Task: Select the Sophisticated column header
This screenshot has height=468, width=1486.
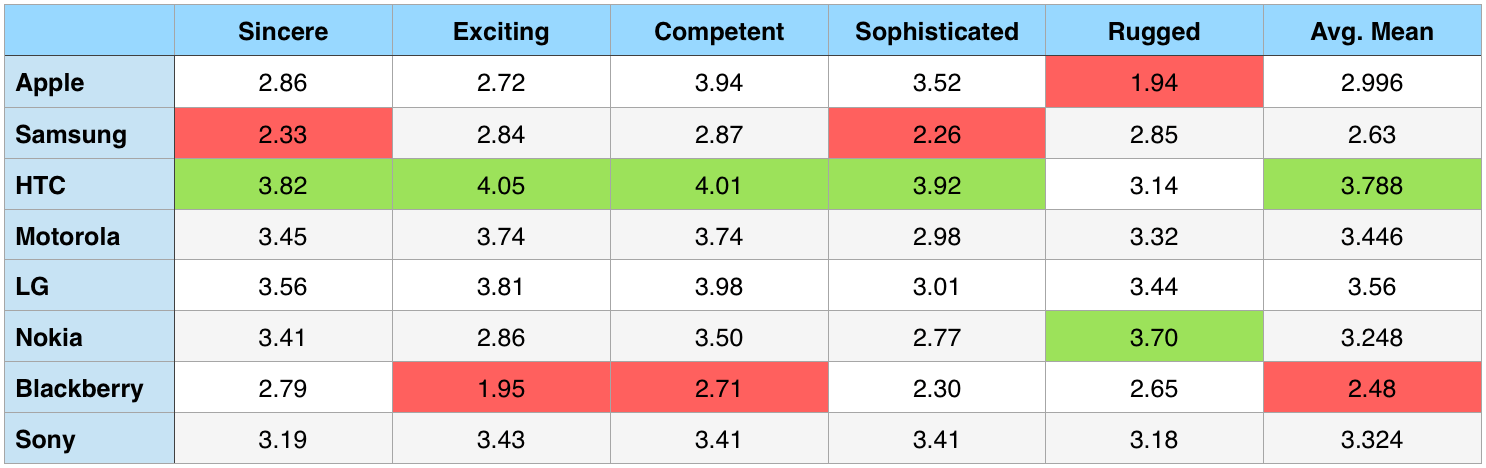Action: pos(937,31)
